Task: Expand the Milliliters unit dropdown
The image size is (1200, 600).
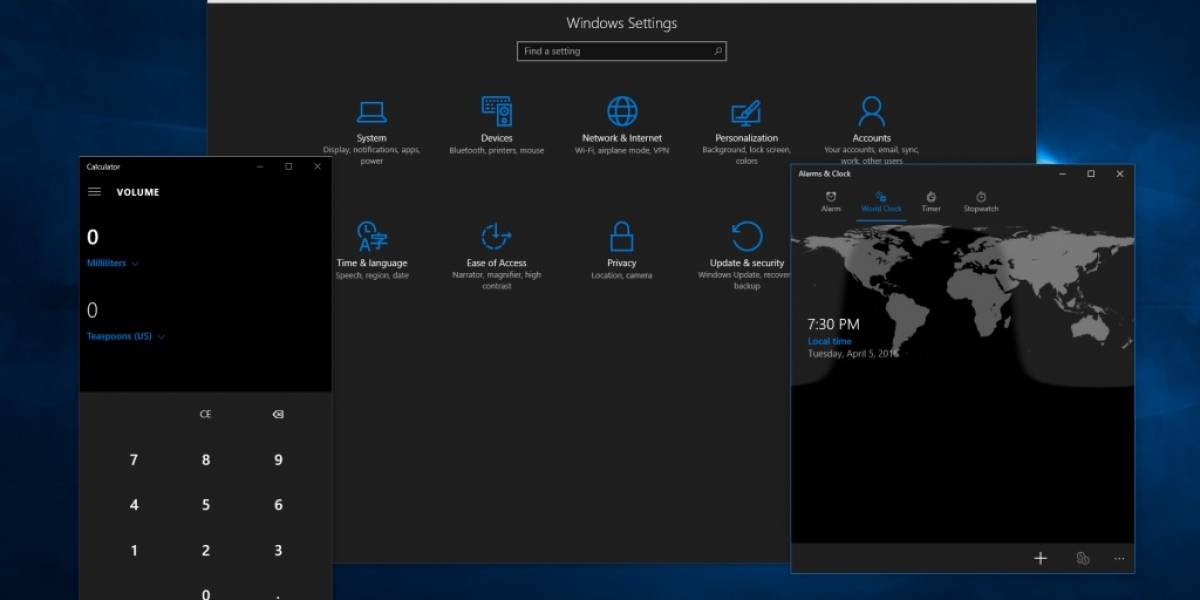Action: pyautogui.click(x=113, y=263)
